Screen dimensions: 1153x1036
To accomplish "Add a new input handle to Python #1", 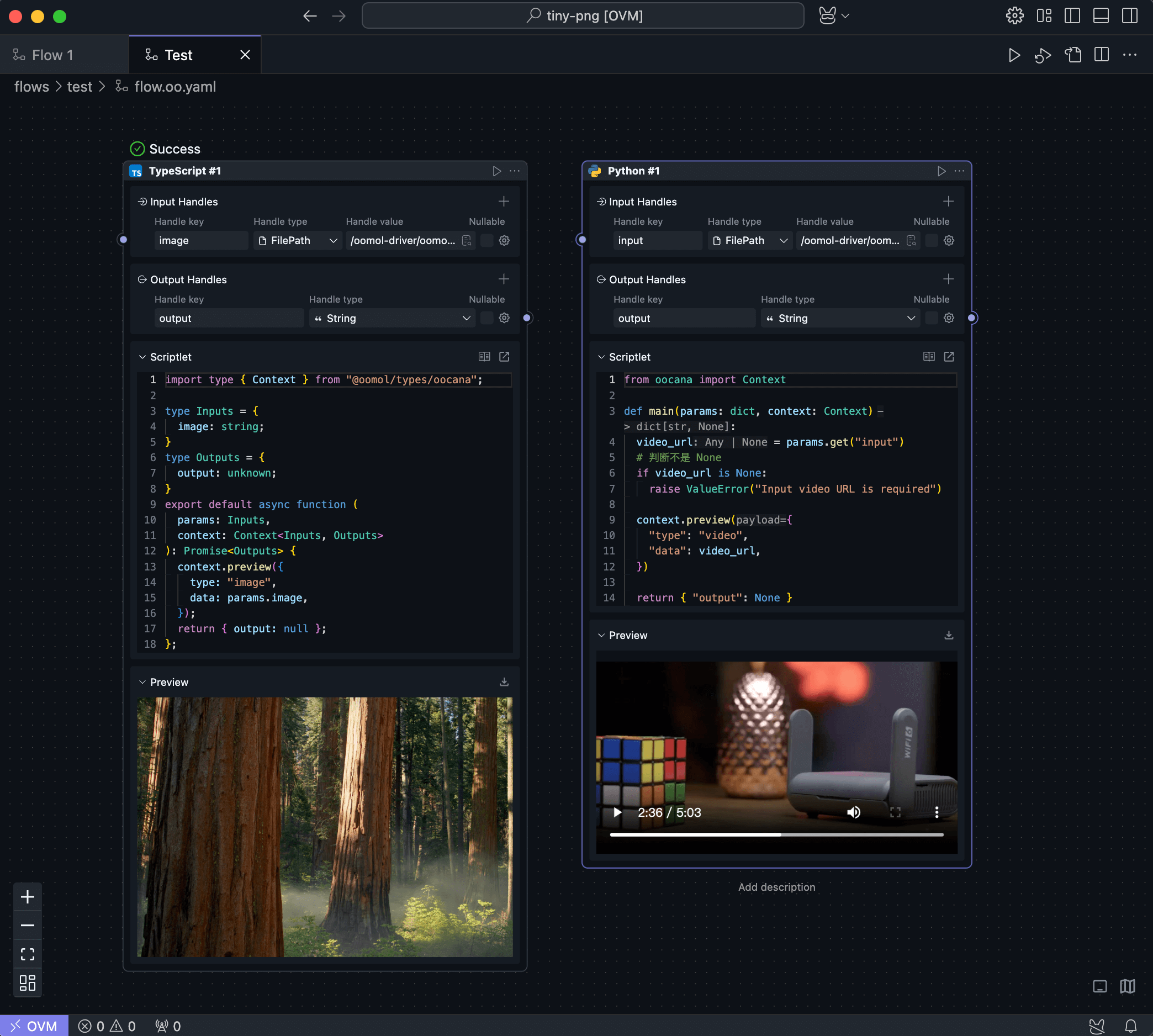I will click(x=948, y=202).
